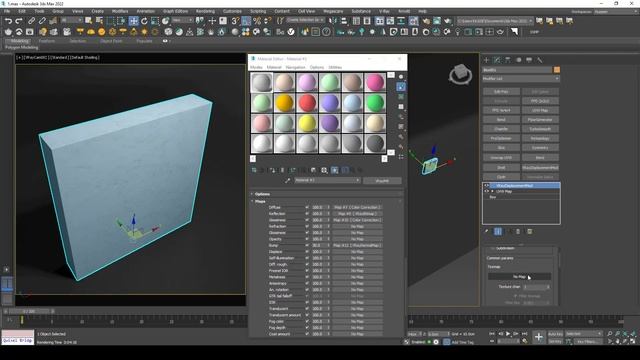The width and height of the screenshot is (640, 360).
Task: Click the Edit Poly modifier button
Action: click(501, 92)
